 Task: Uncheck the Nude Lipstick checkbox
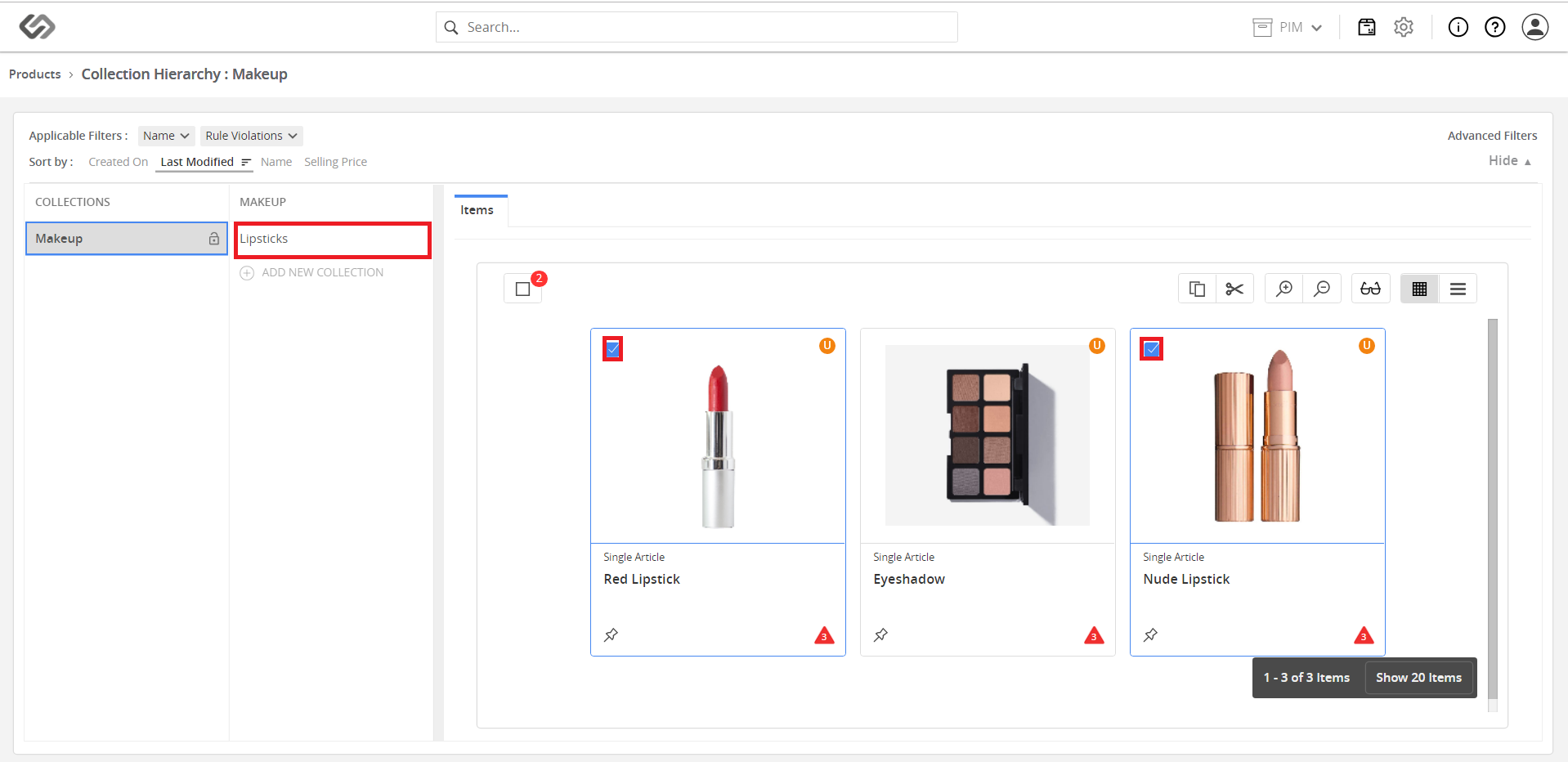(1151, 349)
